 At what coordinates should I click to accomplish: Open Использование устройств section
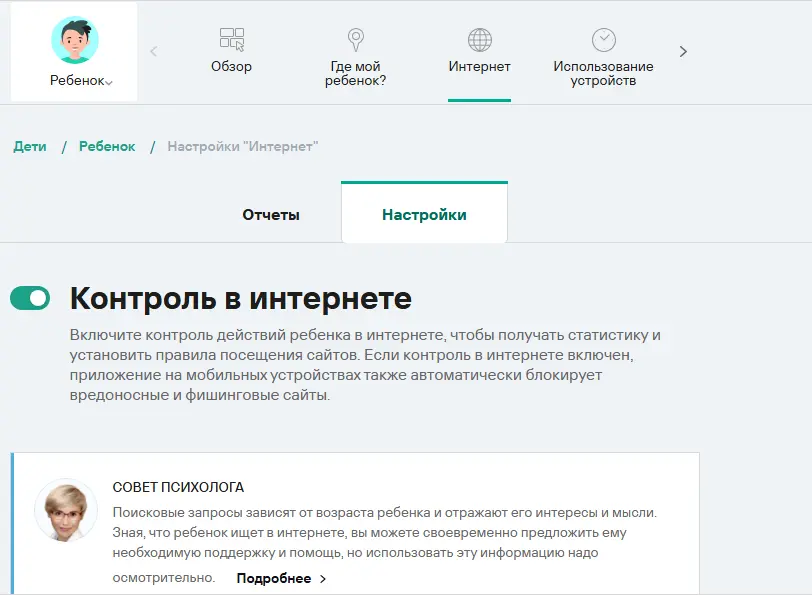[x=603, y=74]
